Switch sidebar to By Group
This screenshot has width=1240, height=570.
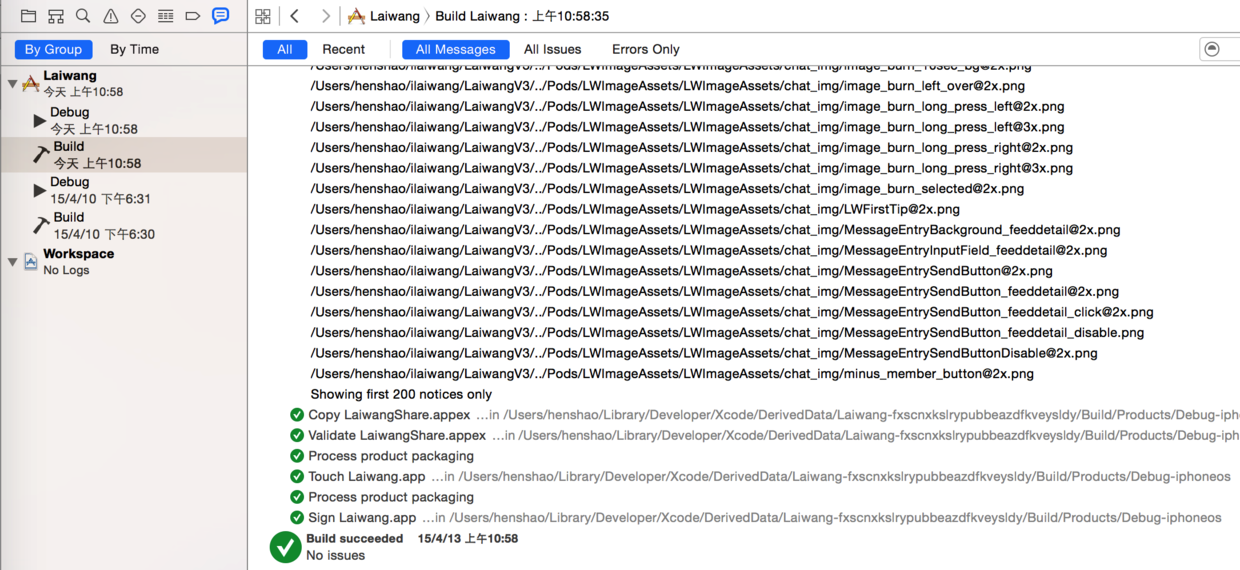point(54,49)
